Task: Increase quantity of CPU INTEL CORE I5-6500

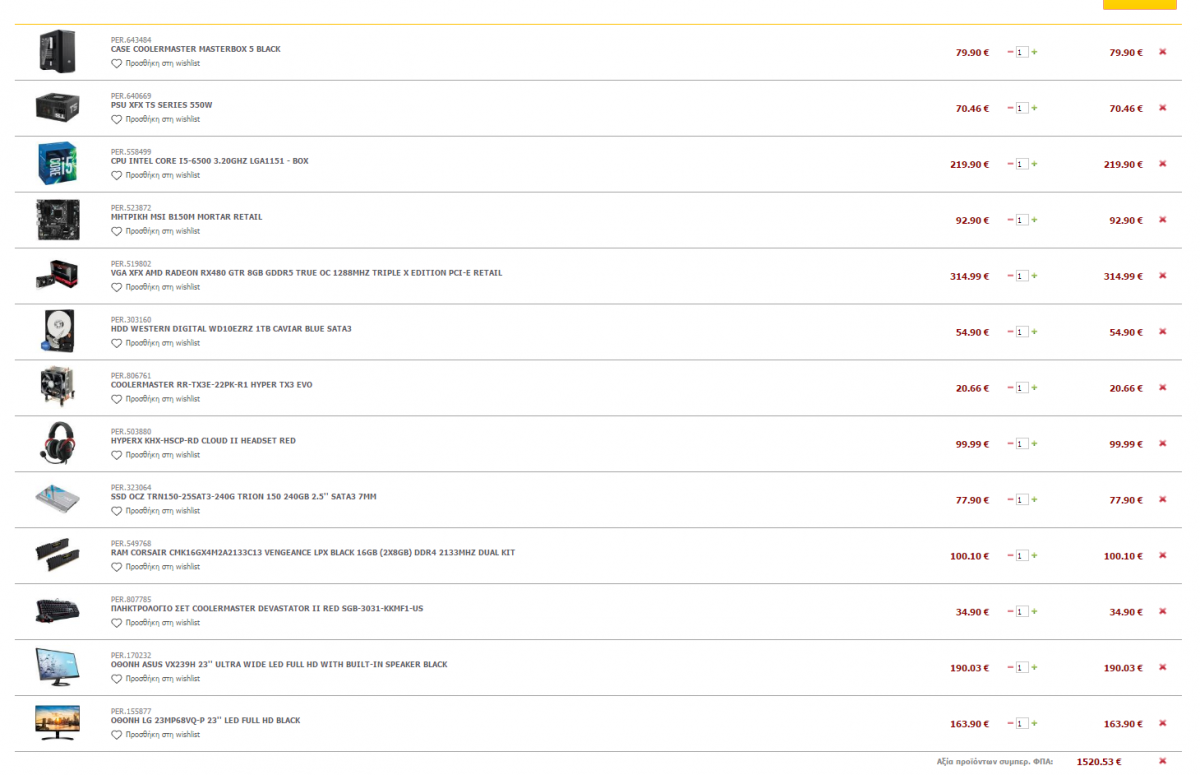Action: click(x=1034, y=164)
